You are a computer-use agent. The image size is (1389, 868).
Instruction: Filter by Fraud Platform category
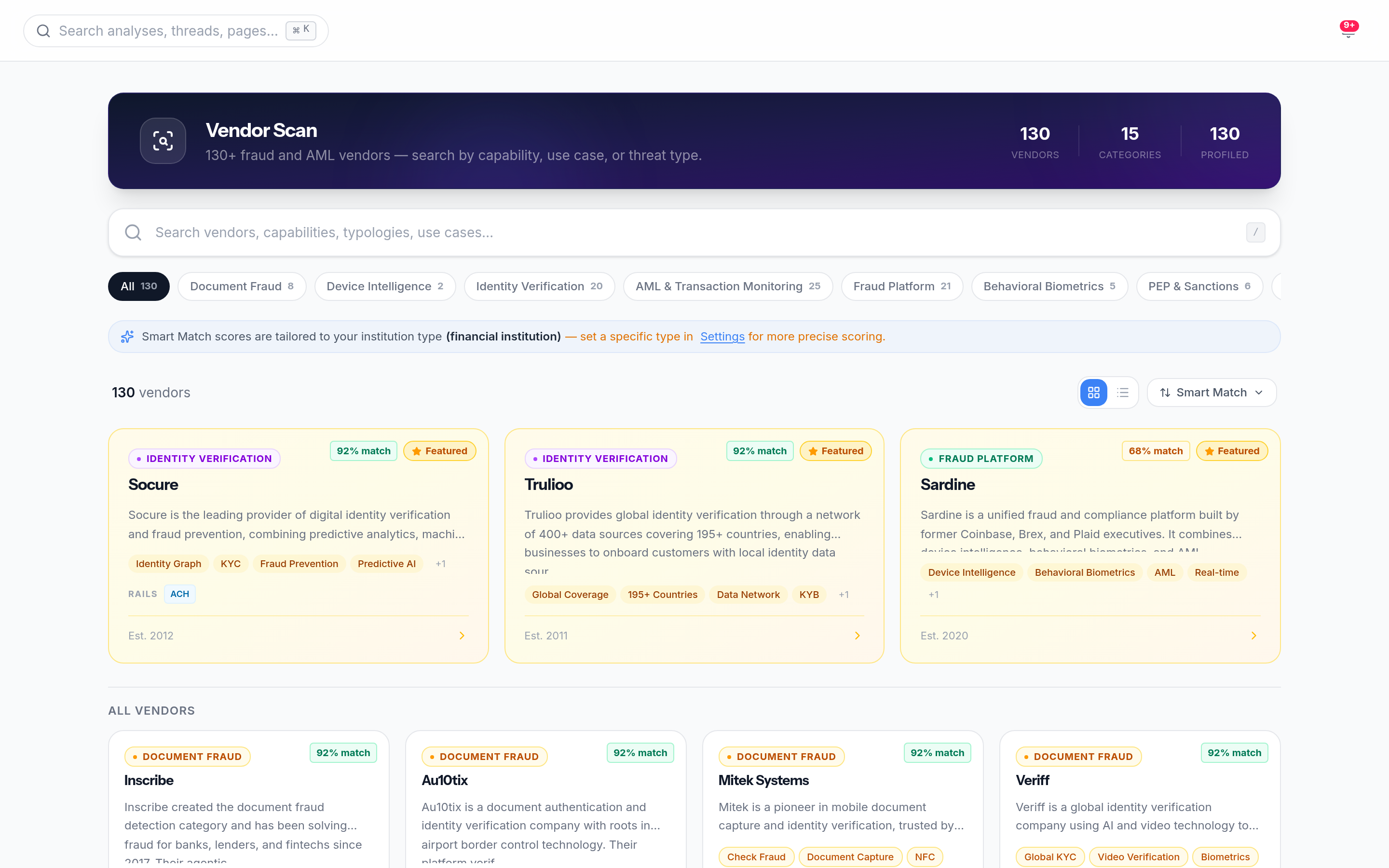tap(902, 286)
